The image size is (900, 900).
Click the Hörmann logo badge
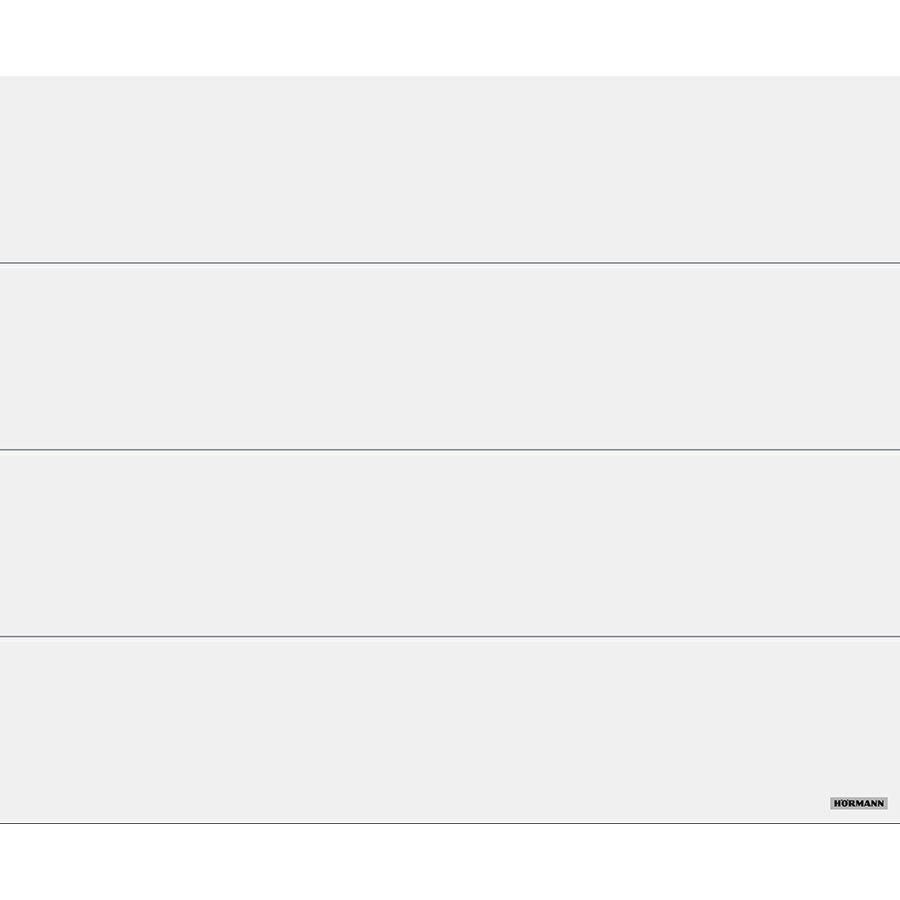[x=858, y=803]
